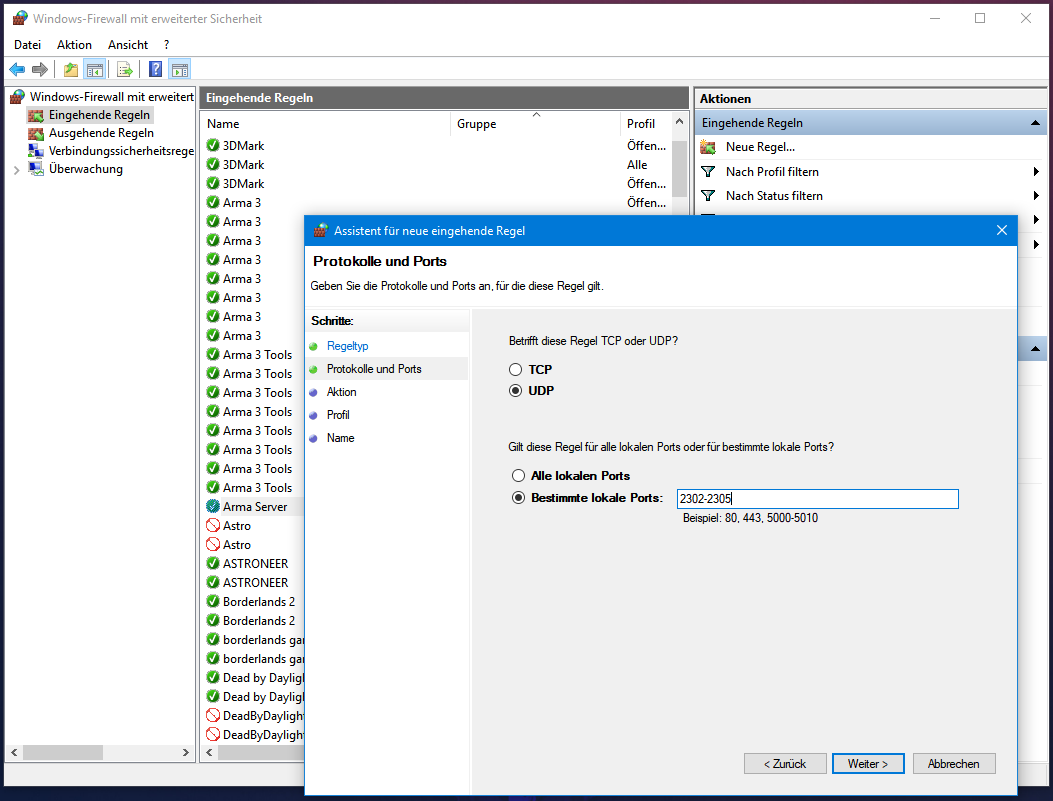The width and height of the screenshot is (1053, 801).
Task: Click the firewall icon in the wizard title bar
Action: pos(320,230)
